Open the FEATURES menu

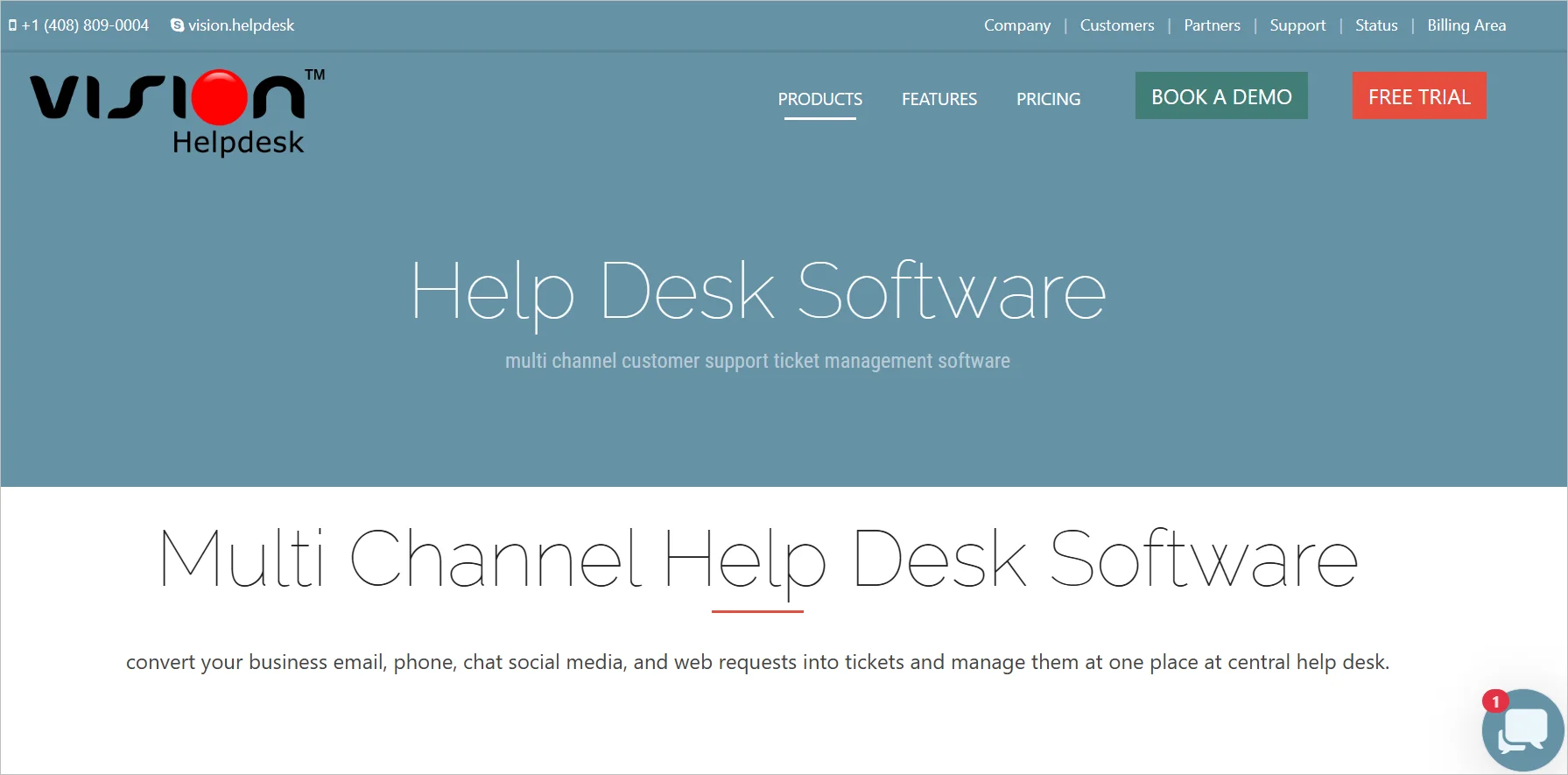(939, 99)
